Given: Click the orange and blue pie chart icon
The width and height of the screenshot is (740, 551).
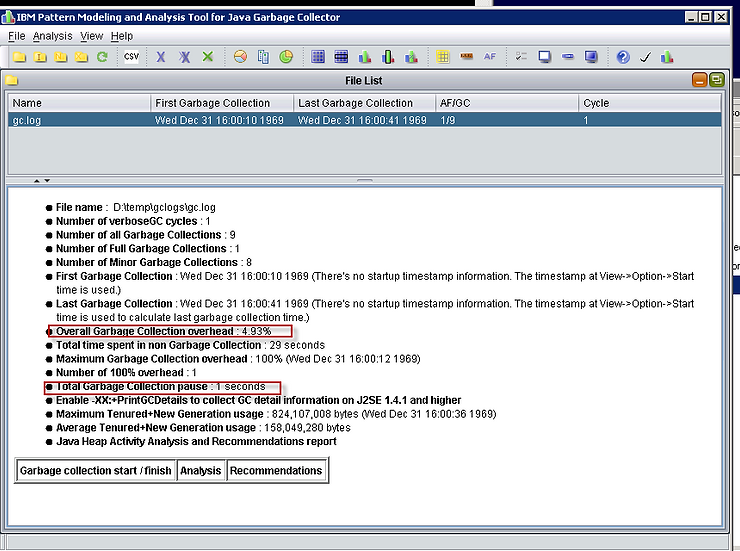Looking at the screenshot, I should tap(240, 57).
